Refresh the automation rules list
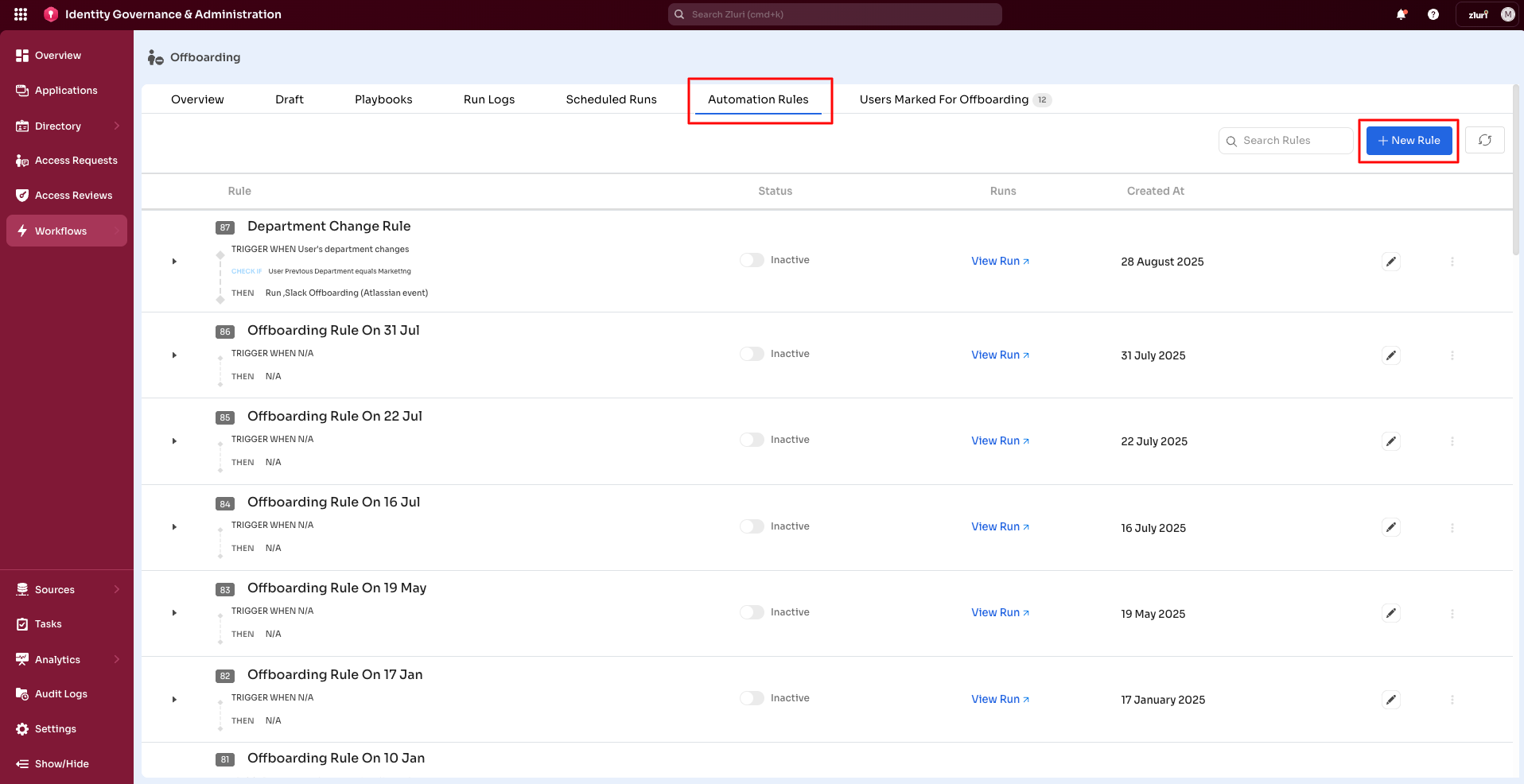 coord(1484,140)
